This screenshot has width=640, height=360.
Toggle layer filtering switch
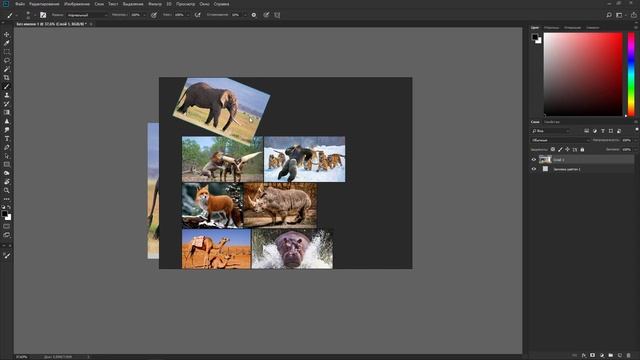pyautogui.click(x=637, y=130)
